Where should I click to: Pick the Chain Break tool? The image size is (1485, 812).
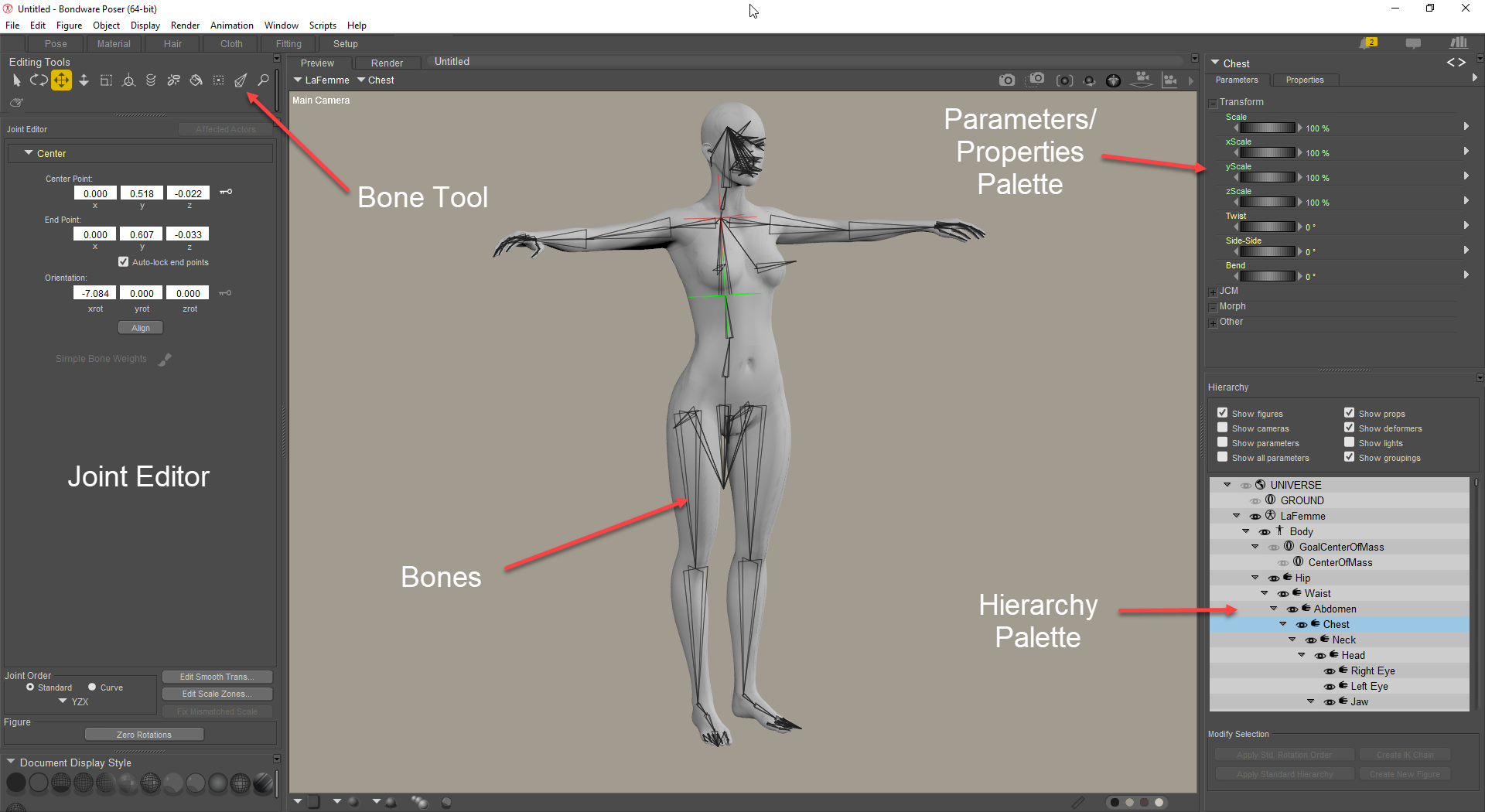pos(174,80)
